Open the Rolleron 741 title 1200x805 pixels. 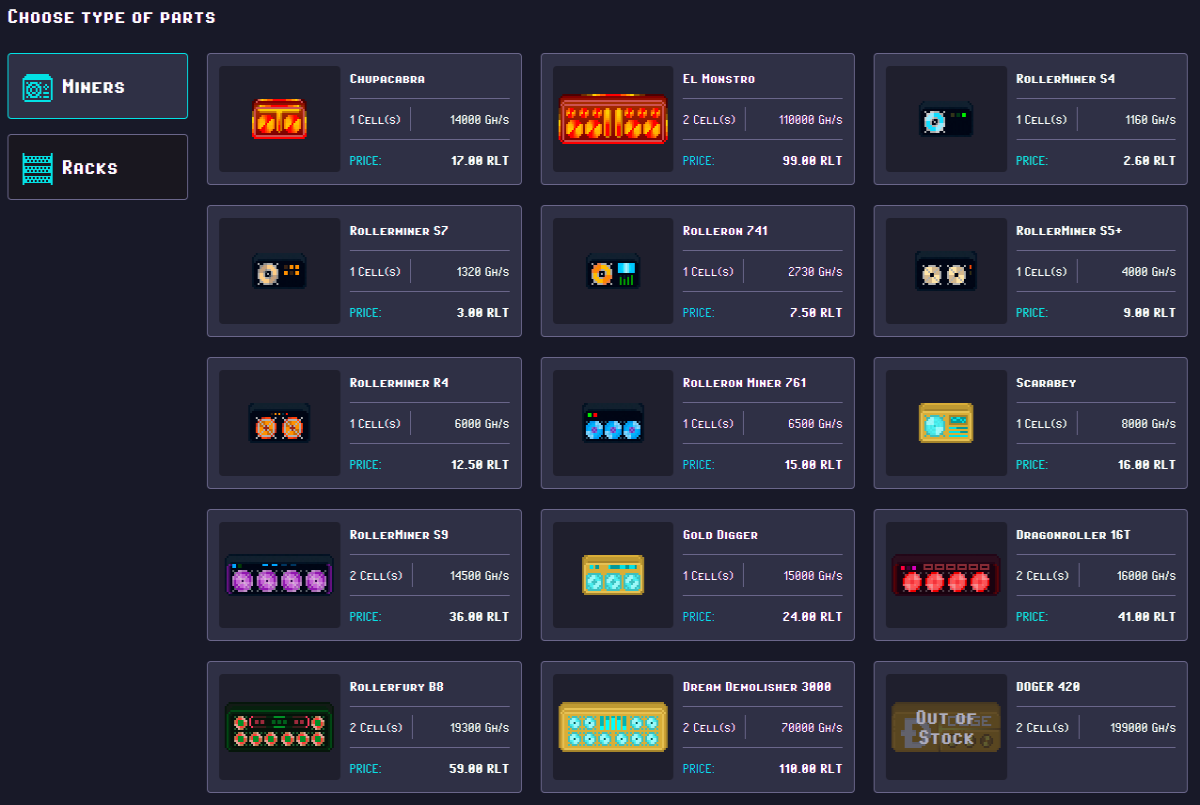[725, 231]
